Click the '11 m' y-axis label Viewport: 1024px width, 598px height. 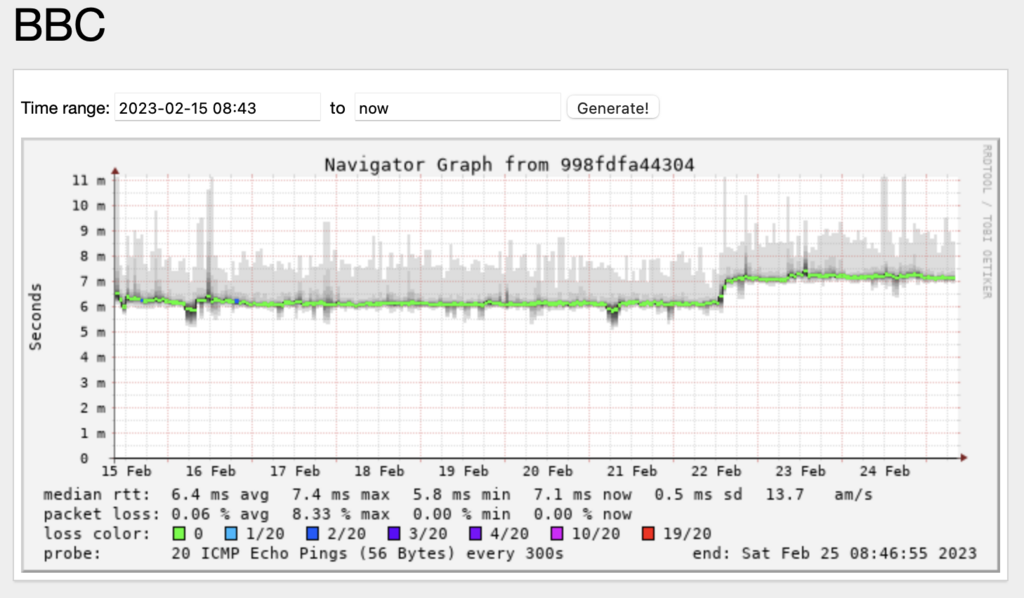89,180
